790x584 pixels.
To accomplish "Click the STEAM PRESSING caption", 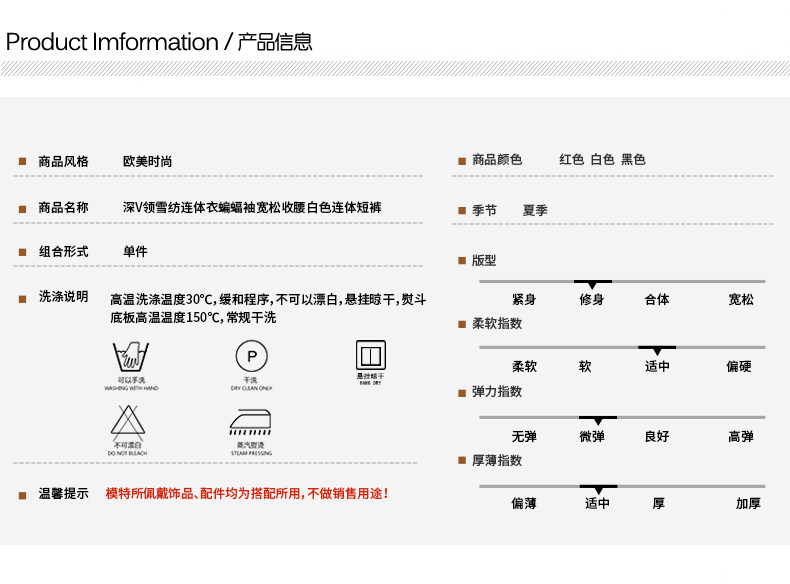I will click(x=251, y=453).
